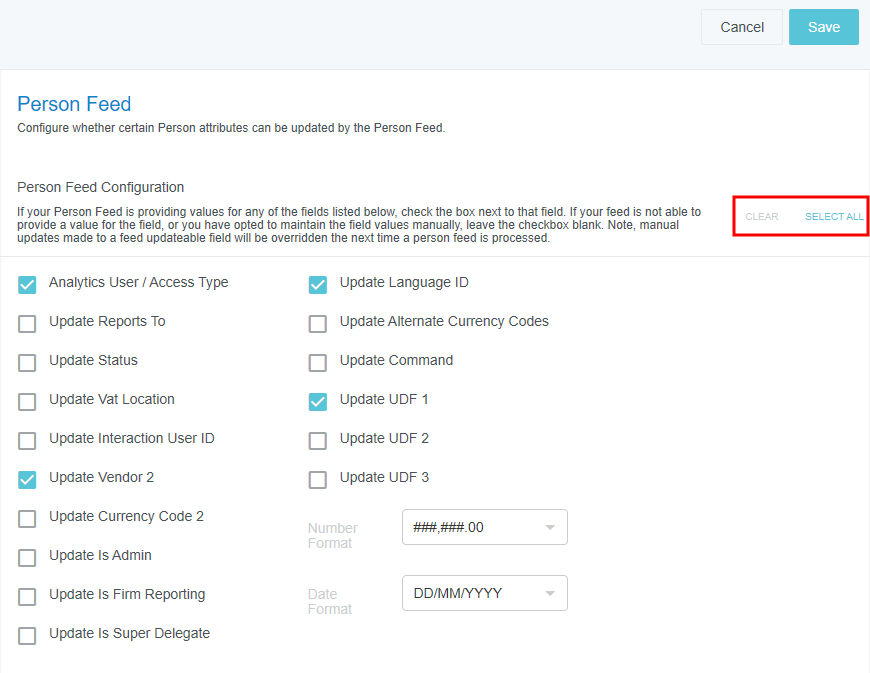Check Update Currency Code 2 checkbox
870x673 pixels.
tap(28, 519)
